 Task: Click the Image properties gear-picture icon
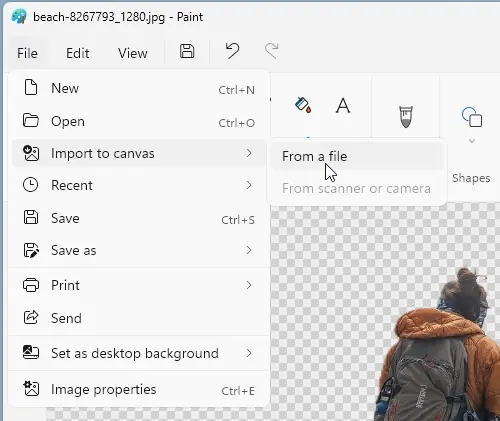tap(31, 388)
